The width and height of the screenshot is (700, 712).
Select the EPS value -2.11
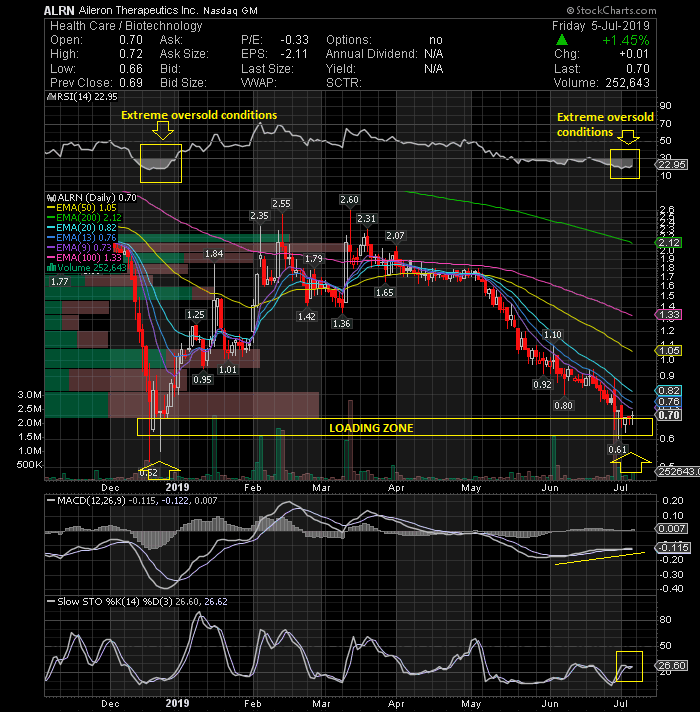click(x=294, y=54)
